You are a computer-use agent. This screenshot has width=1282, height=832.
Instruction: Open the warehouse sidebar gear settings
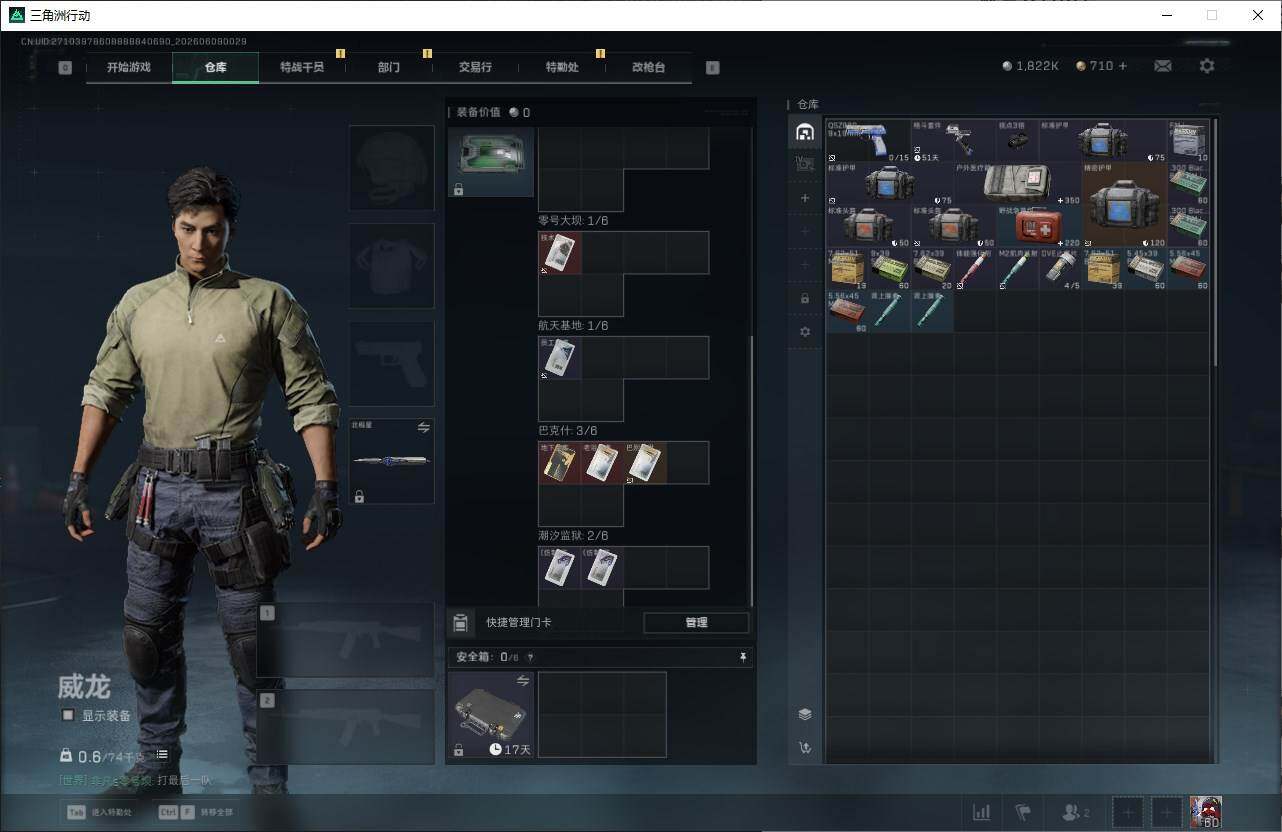tap(805, 331)
